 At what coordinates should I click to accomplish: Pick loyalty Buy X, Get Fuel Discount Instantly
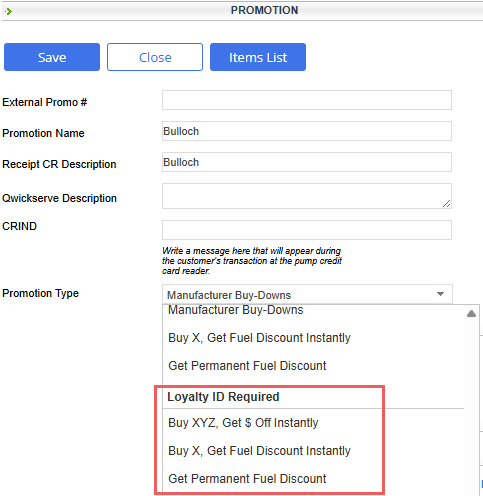coord(259,451)
